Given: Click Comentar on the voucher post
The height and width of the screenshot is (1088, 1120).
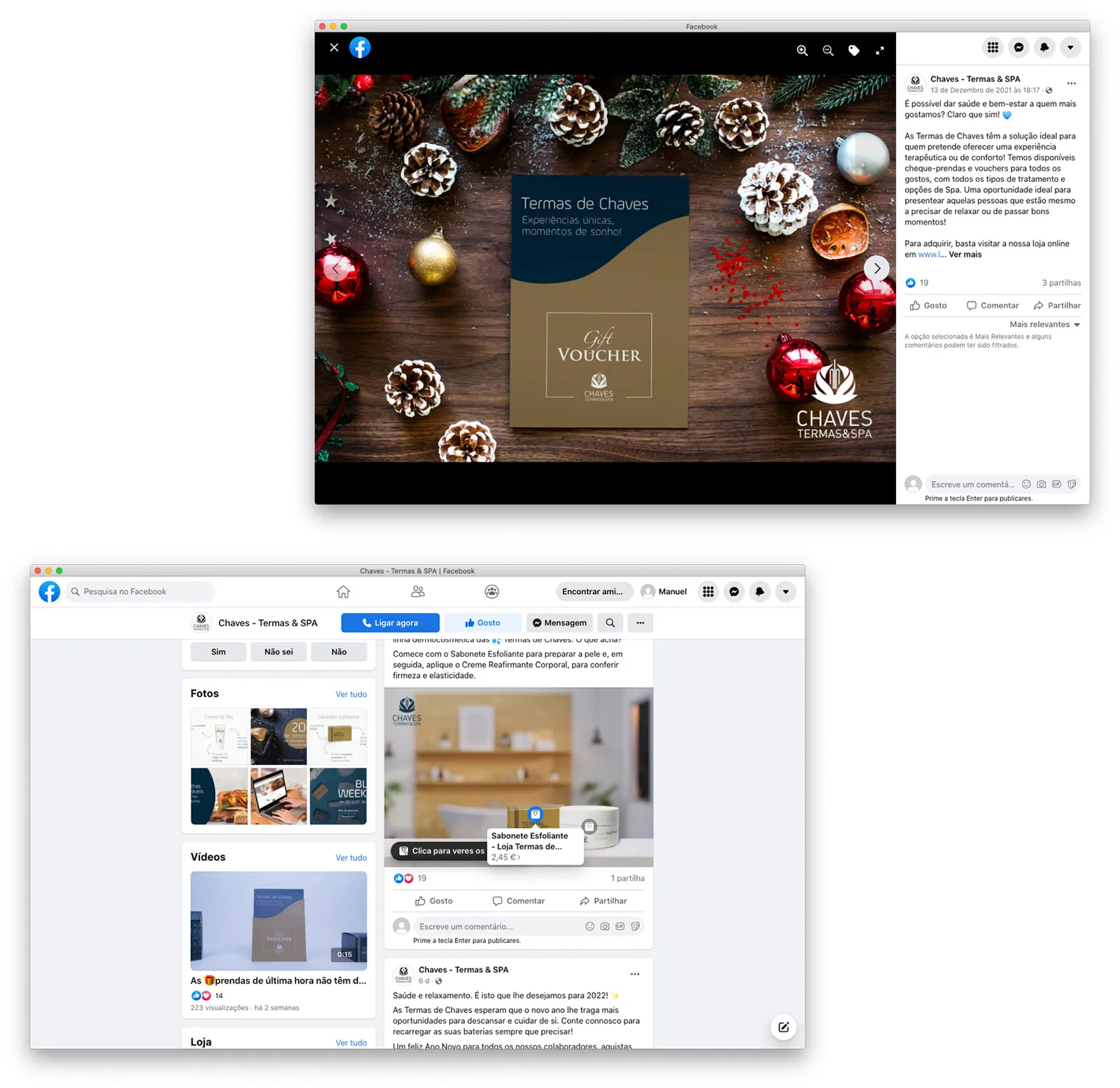Looking at the screenshot, I should click(x=993, y=306).
